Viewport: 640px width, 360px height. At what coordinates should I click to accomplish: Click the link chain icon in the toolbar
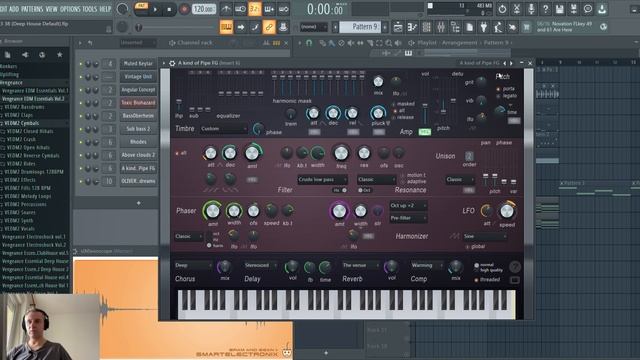point(269,27)
